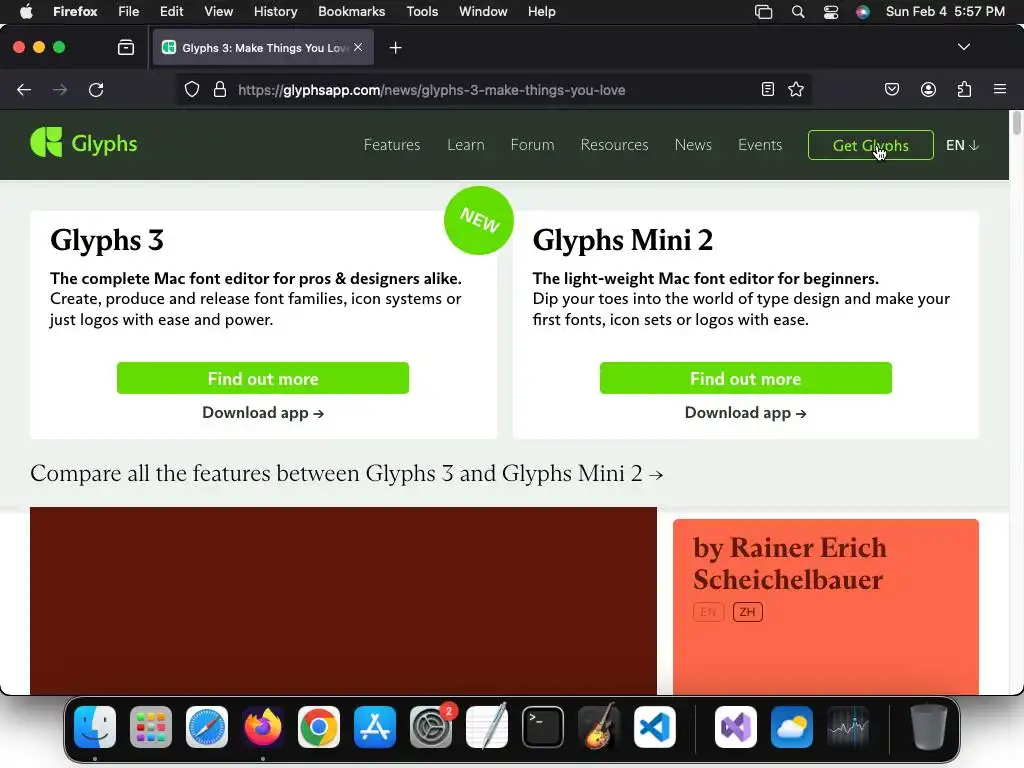Go to the Forum nav link
Viewport: 1024px width, 768px height.
[532, 145]
